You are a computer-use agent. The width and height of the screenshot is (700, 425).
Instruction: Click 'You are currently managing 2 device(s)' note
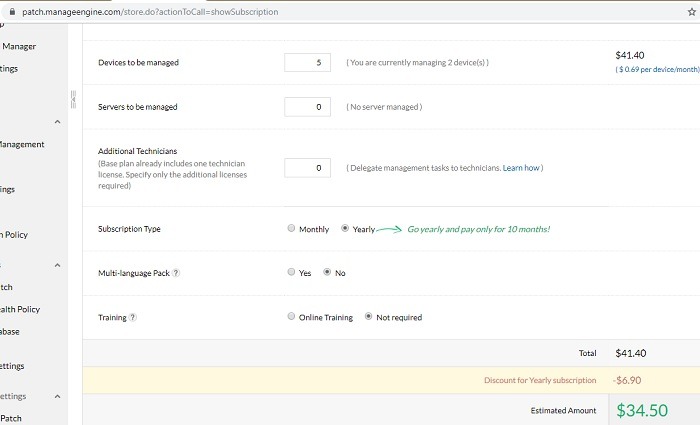click(417, 62)
